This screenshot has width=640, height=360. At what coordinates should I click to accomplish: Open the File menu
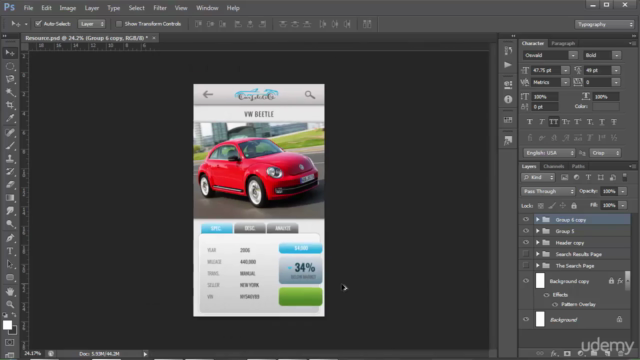coord(28,8)
